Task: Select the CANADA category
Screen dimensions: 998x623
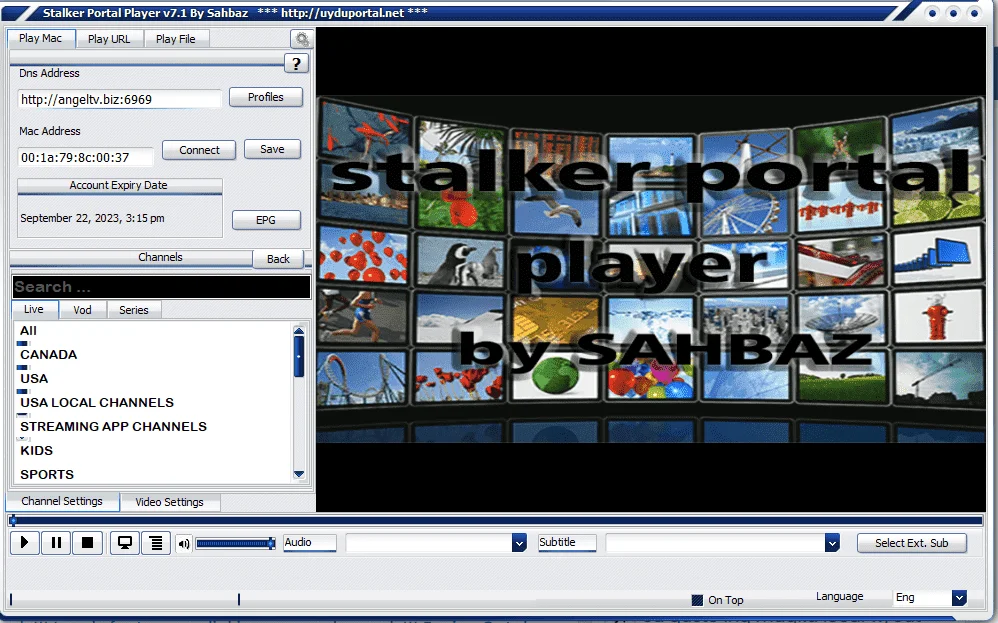Action: (48, 354)
